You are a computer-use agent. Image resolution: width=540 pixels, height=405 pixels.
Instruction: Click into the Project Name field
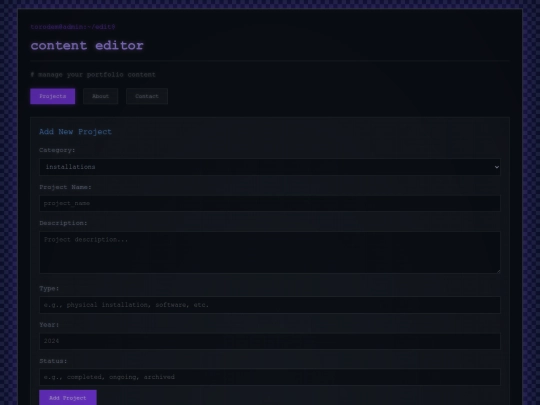click(270, 204)
